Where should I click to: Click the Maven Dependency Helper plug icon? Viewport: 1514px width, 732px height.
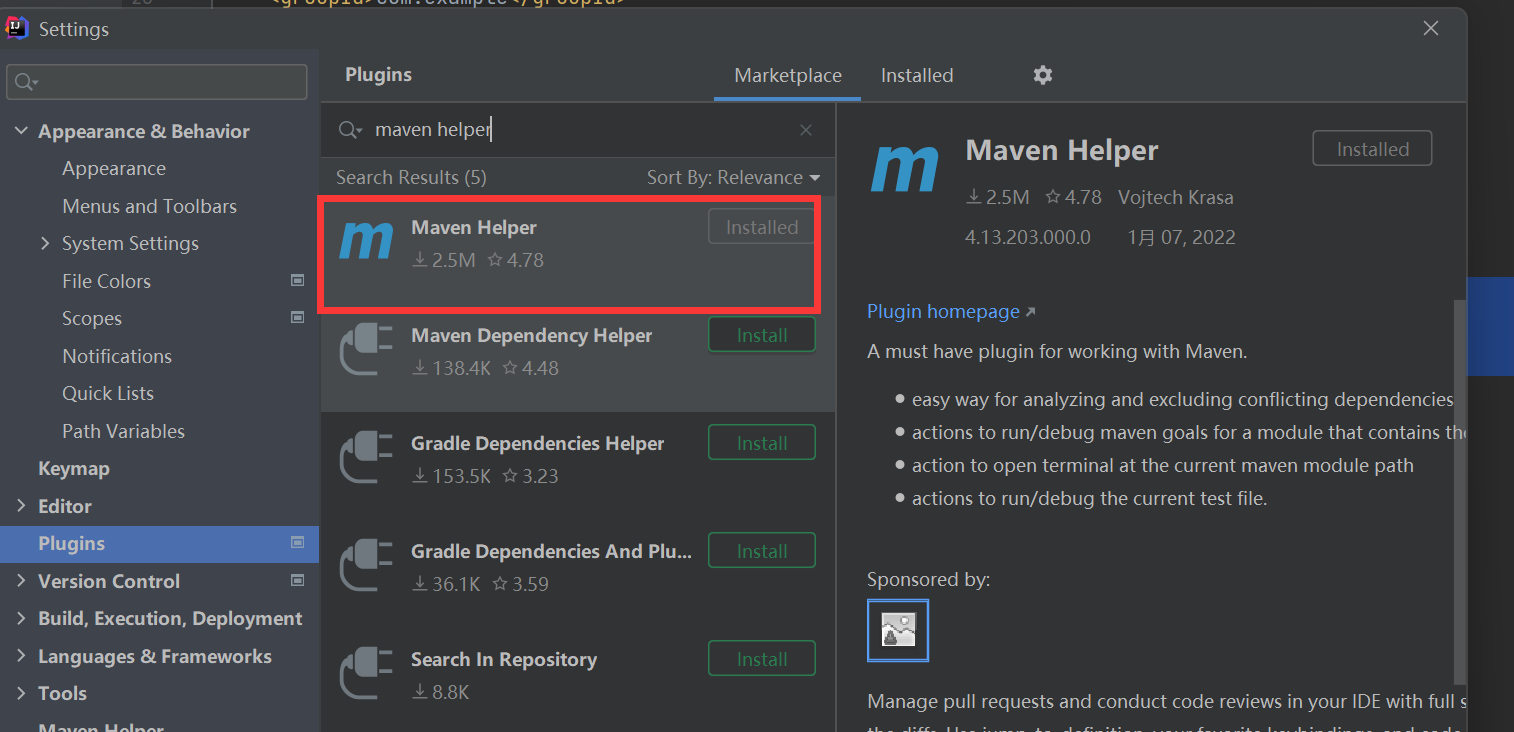[366, 348]
